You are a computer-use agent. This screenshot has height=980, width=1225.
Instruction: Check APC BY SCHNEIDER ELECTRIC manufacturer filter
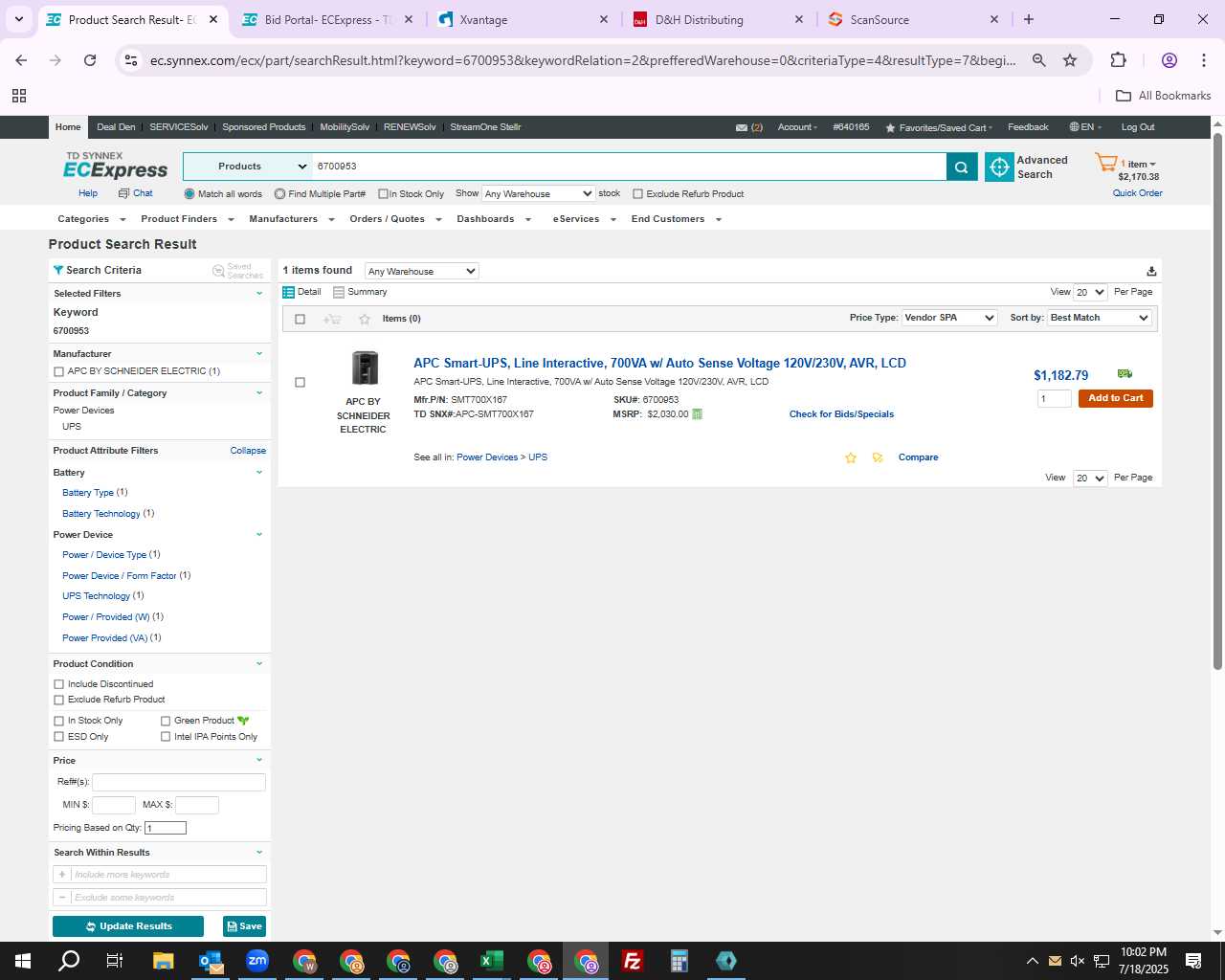coord(59,371)
